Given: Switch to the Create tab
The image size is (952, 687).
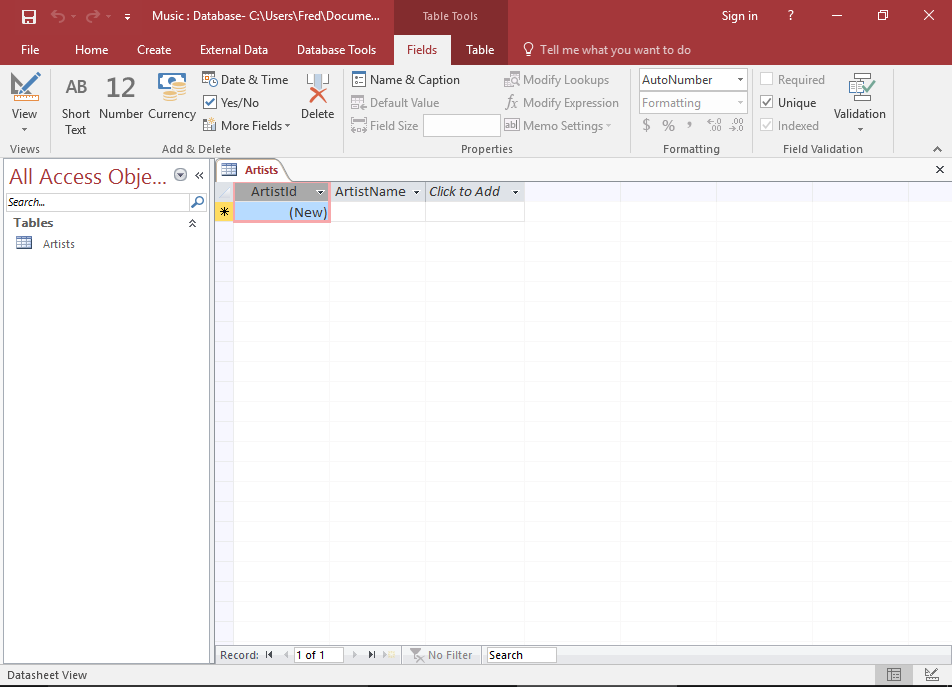Looking at the screenshot, I should coord(154,50).
